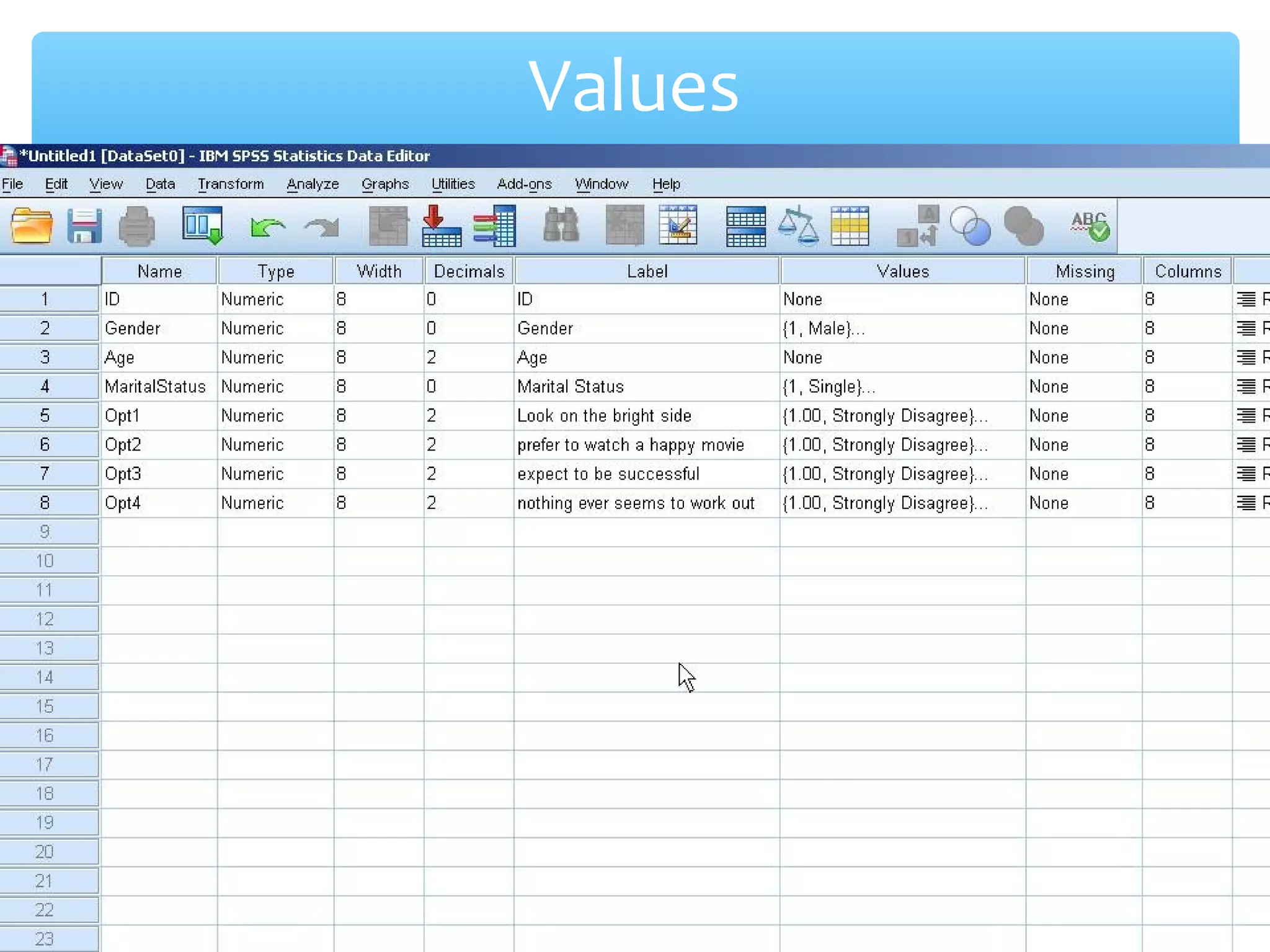Open the Window menu

[602, 184]
